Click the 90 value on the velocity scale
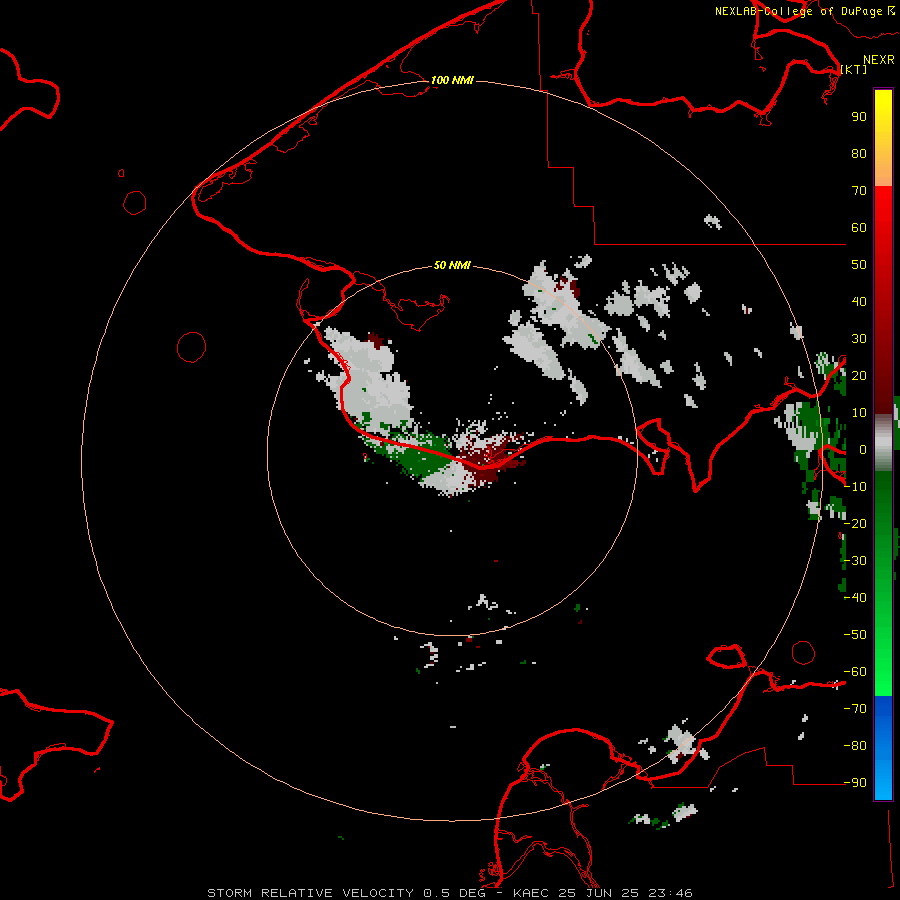This screenshot has height=900, width=900. [859, 117]
